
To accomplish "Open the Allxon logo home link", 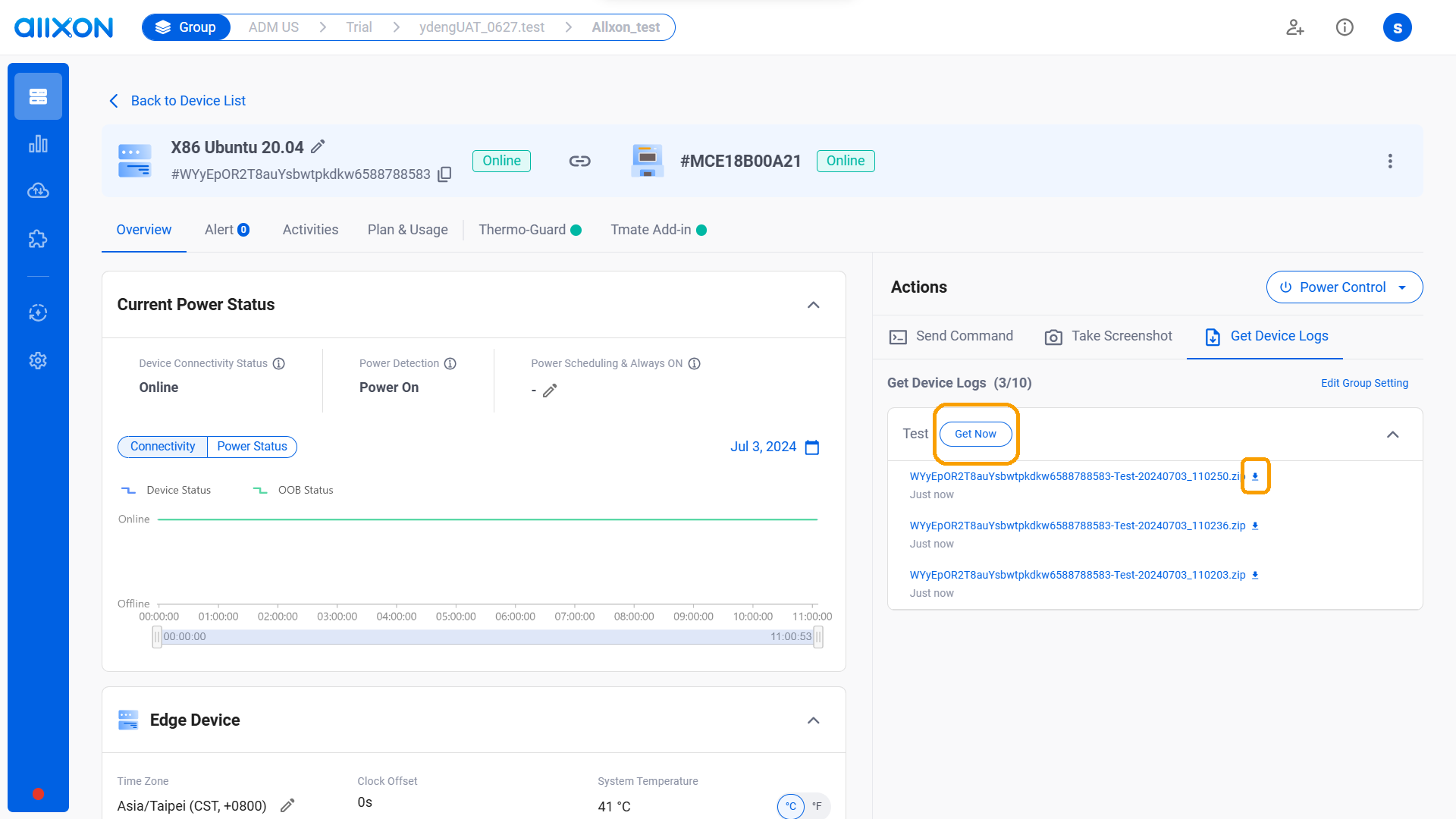I will click(x=64, y=27).
